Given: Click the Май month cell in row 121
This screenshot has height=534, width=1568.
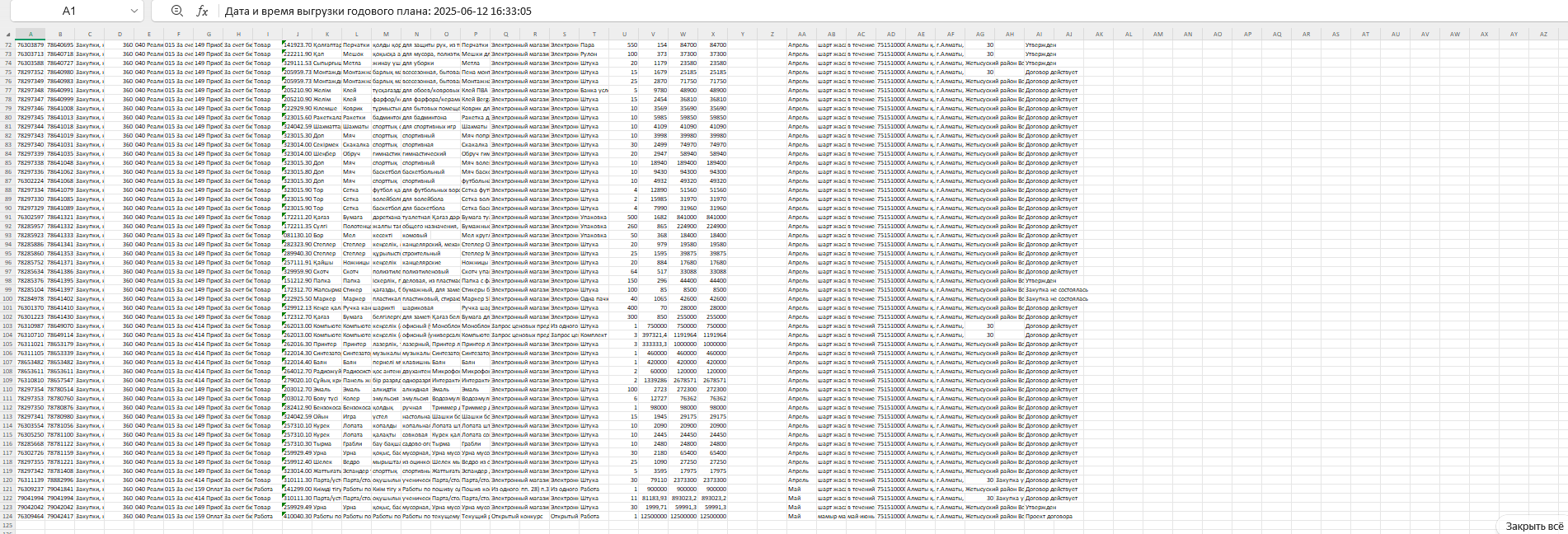Looking at the screenshot, I should (795, 489).
